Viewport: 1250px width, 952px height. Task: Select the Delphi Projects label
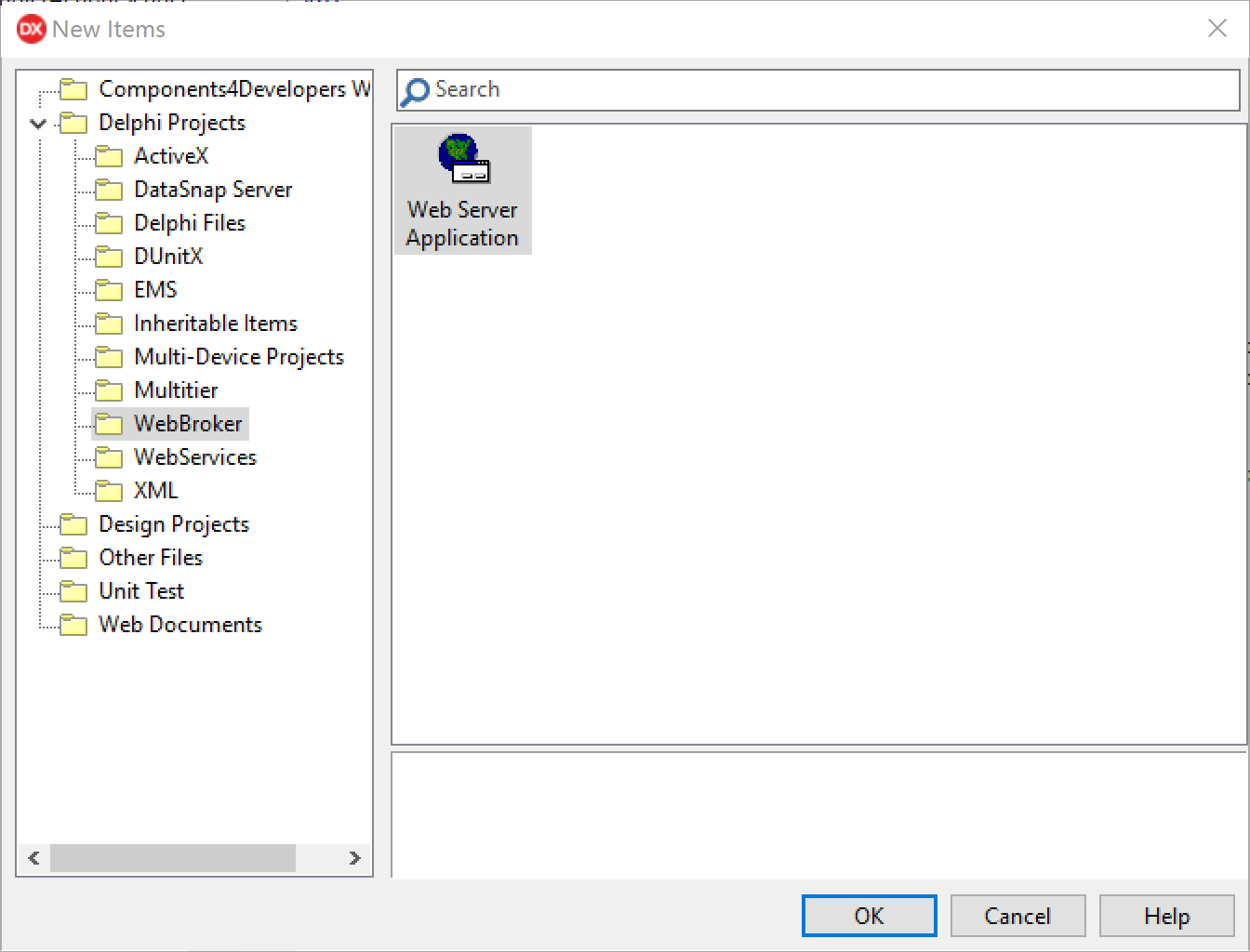172,123
